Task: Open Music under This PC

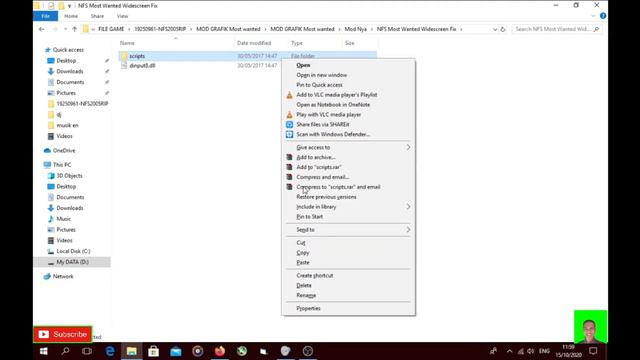Action: tap(63, 219)
